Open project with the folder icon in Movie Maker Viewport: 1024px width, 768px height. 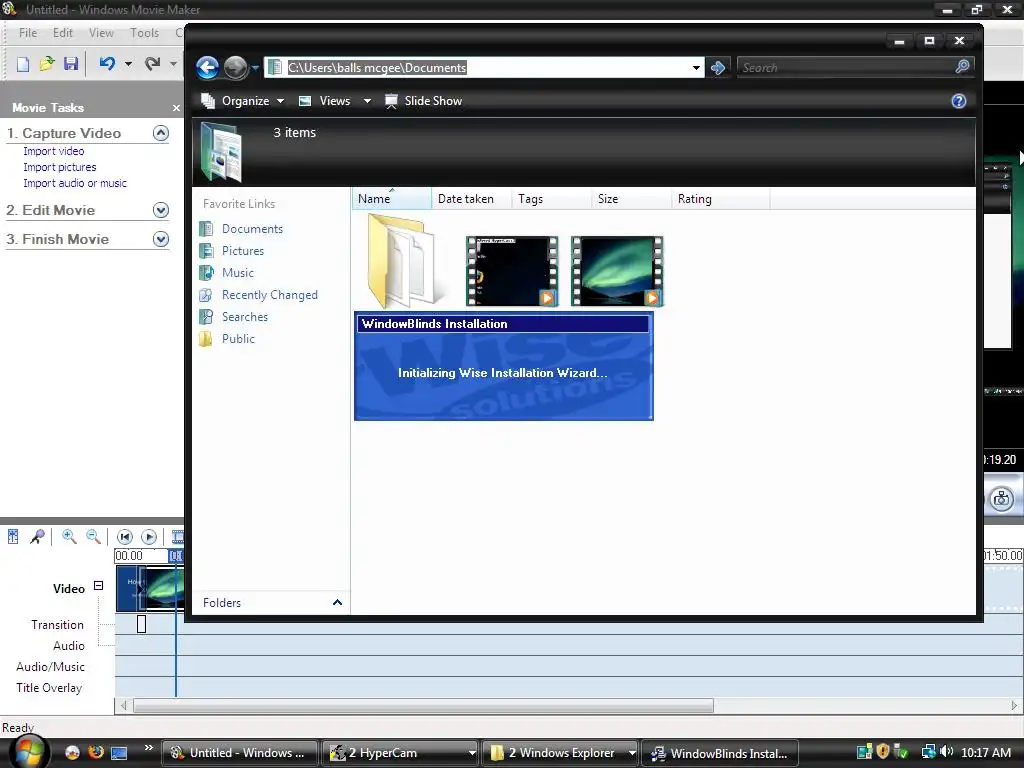coord(46,63)
